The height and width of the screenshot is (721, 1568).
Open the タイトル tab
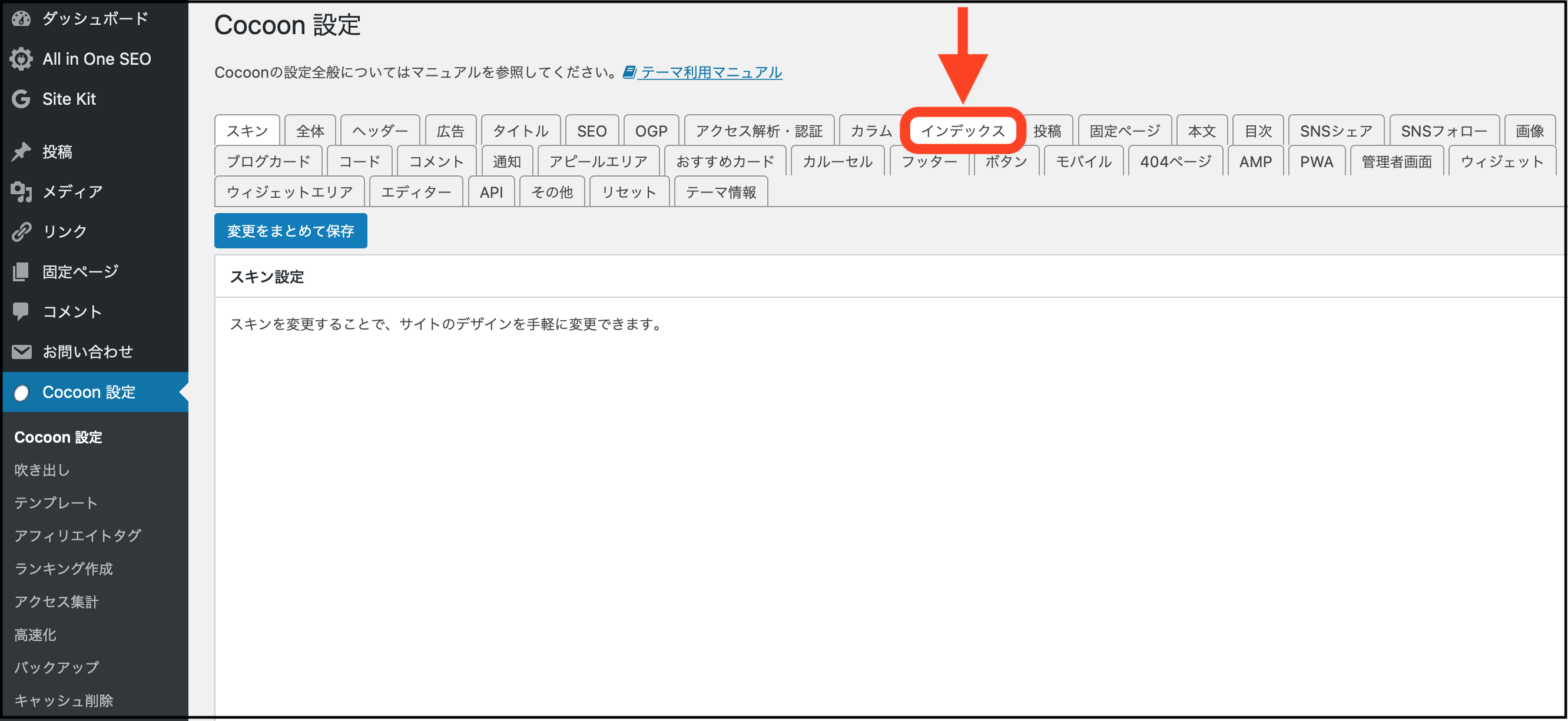pyautogui.click(x=521, y=130)
